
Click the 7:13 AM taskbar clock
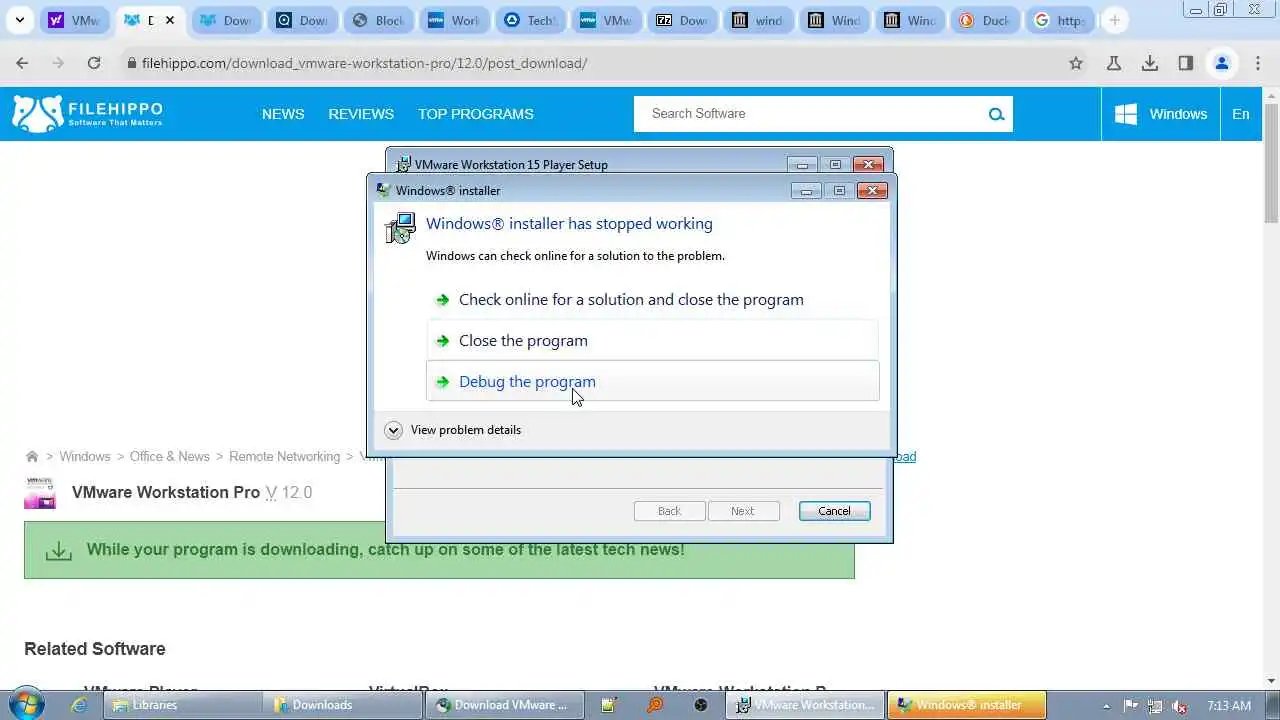(x=1229, y=705)
